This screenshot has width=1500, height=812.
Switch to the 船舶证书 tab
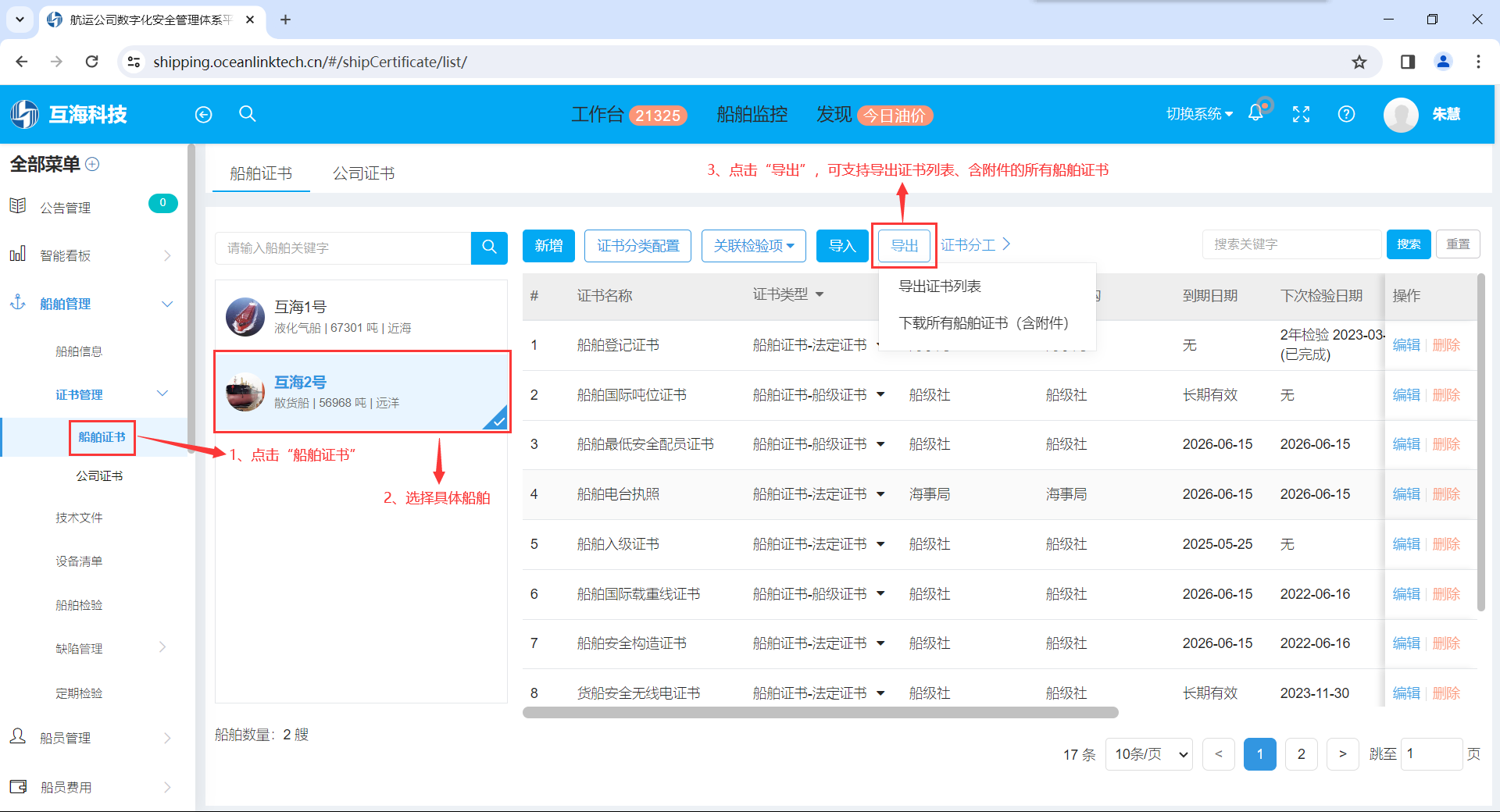261,173
